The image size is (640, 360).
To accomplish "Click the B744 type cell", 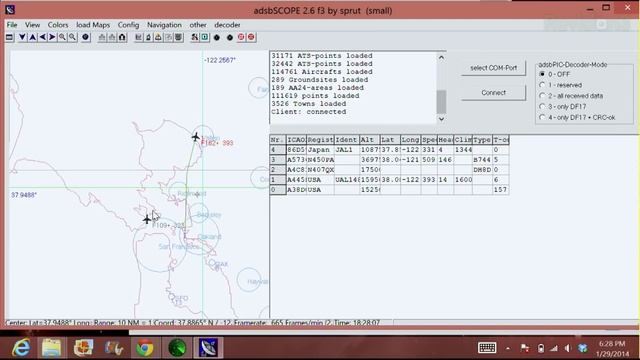I will (482, 160).
